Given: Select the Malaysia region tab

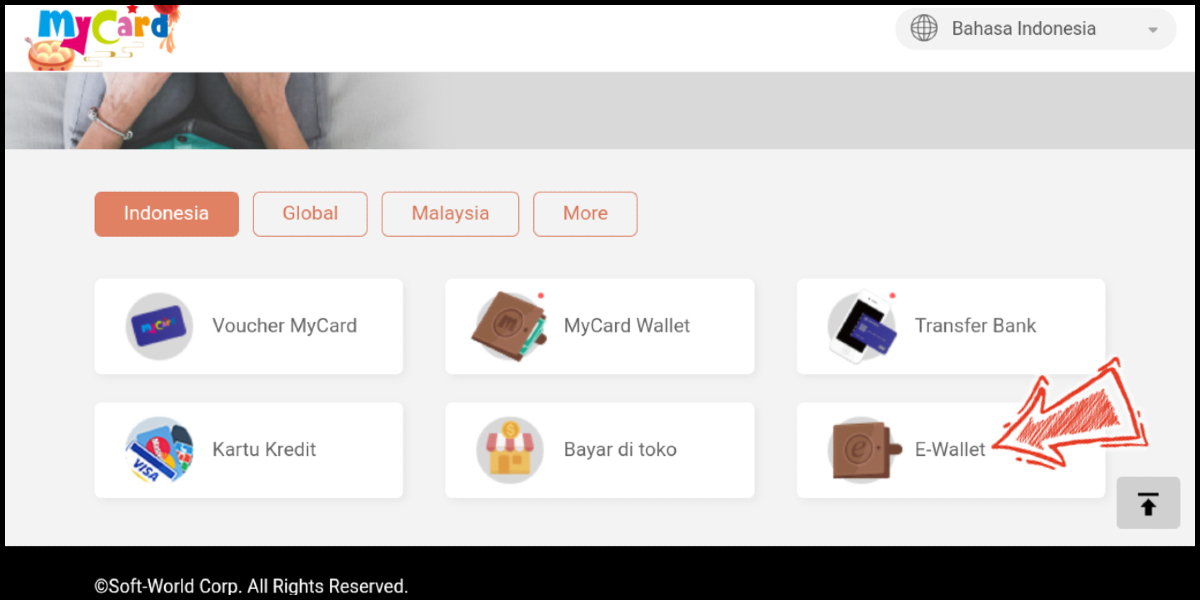Looking at the screenshot, I should pos(450,214).
